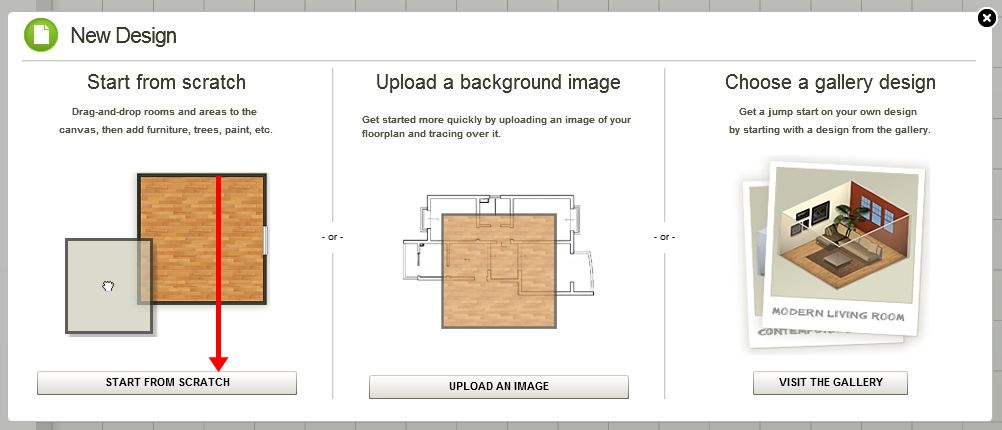Close the New Design dialog

click(x=987, y=18)
